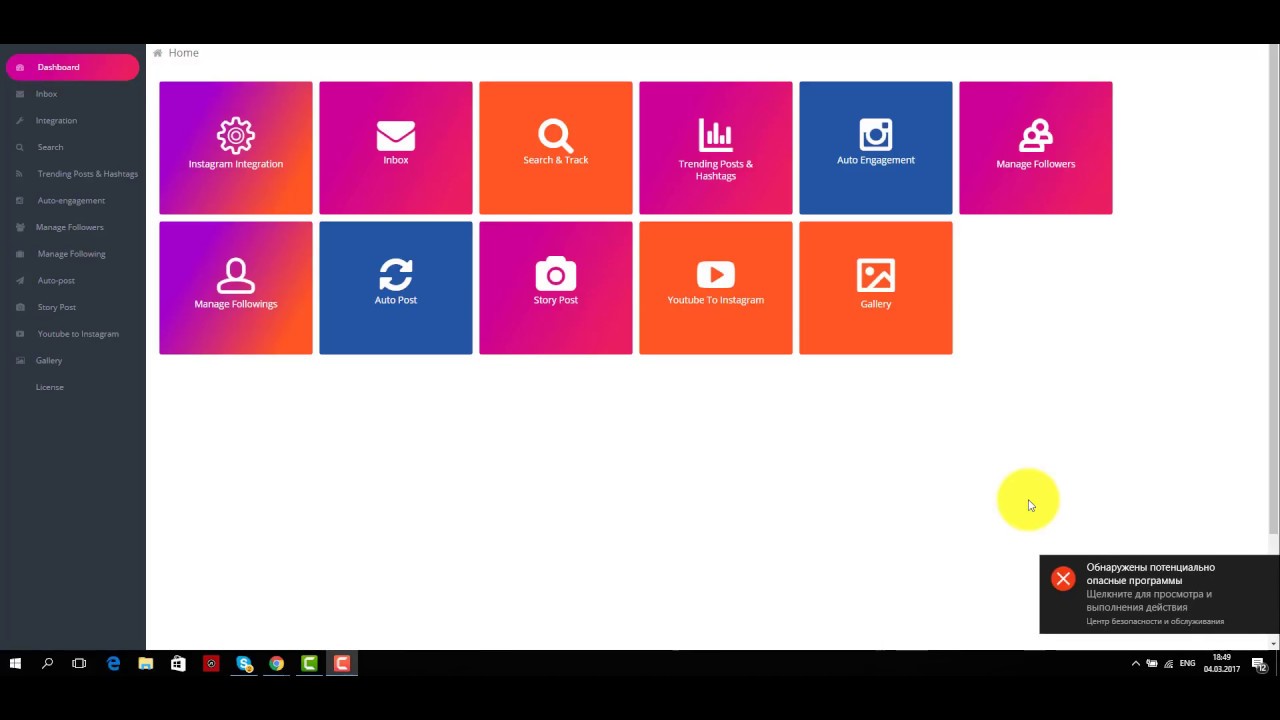This screenshot has height=720, width=1280.
Task: Open Auto-engagement in the sidebar
Action: [x=73, y=201]
